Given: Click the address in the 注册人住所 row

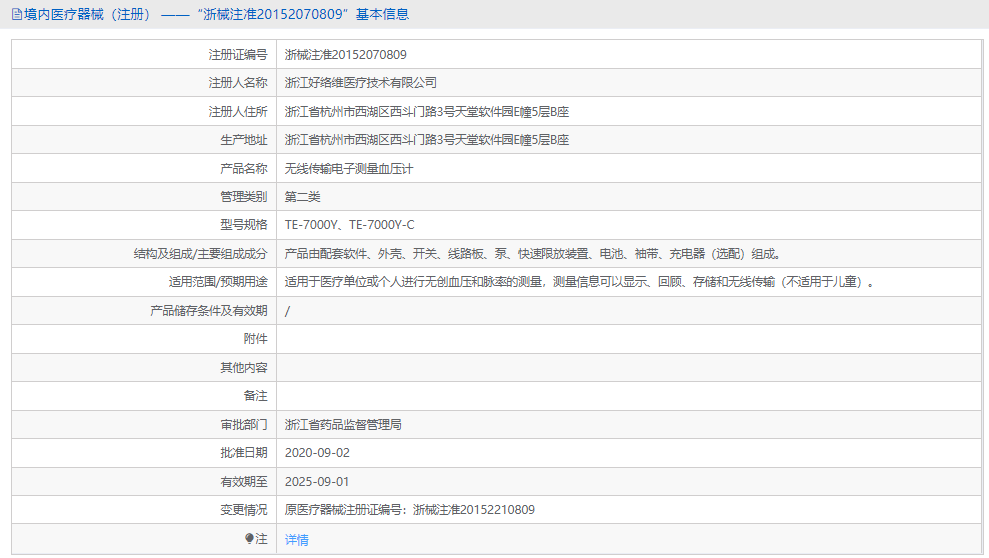Looking at the screenshot, I should 427,112.
